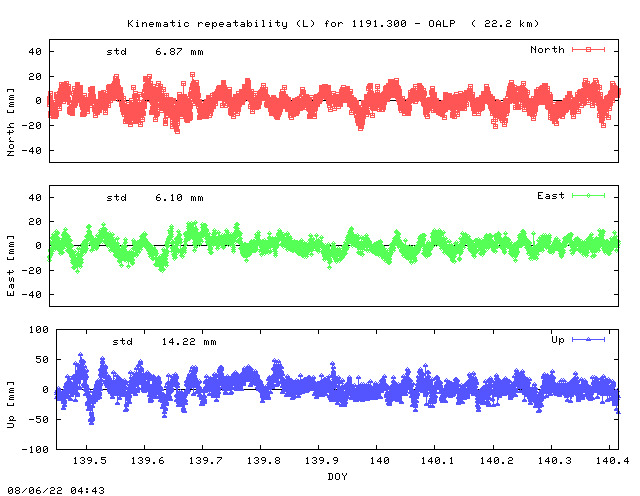Image resolution: width=640 pixels, height=496 pixels.
Task: Click the '0' tick on Up axis
Action: (x=45, y=390)
